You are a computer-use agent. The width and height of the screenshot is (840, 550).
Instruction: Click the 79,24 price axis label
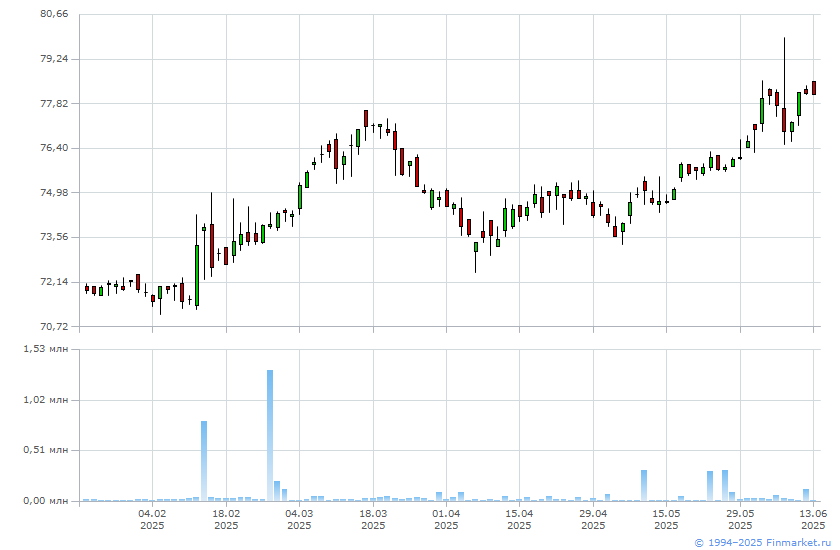(55, 58)
